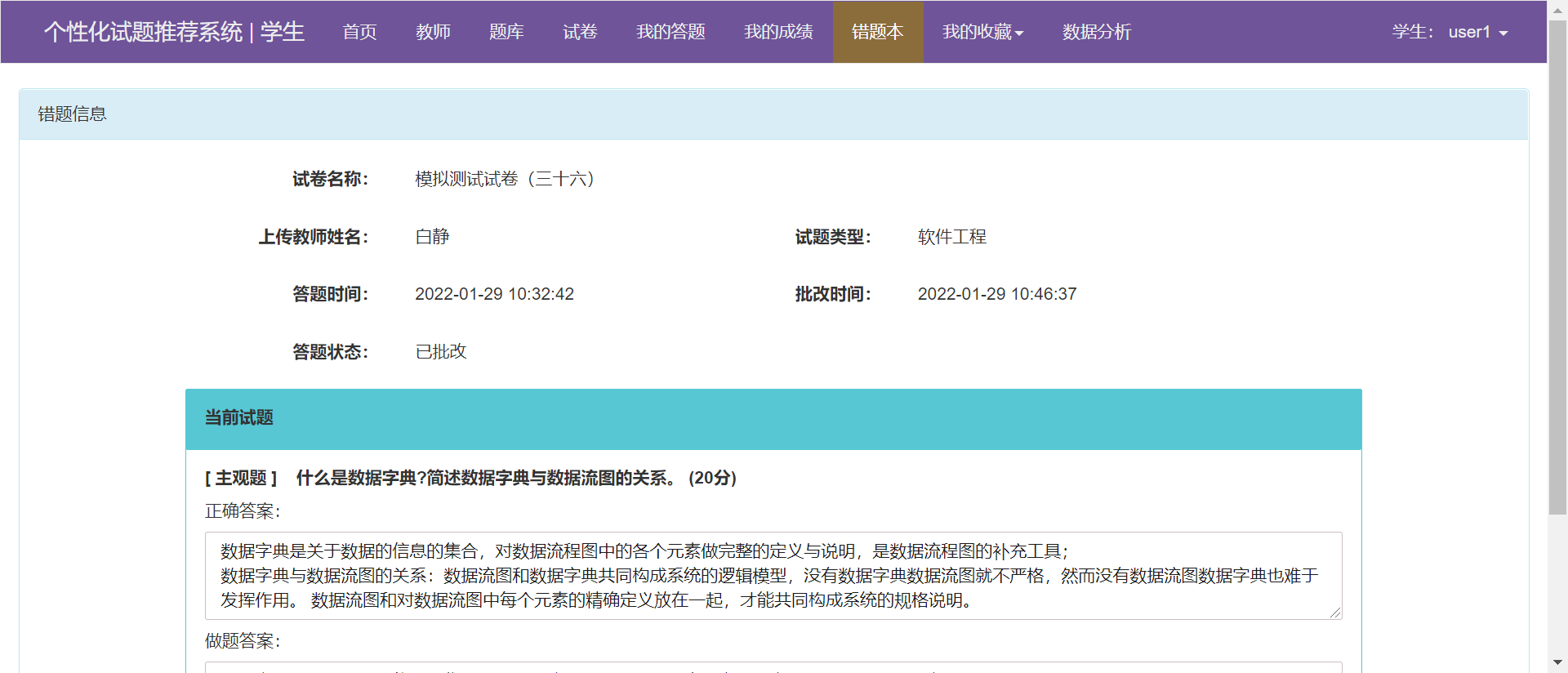The height and width of the screenshot is (673, 1568).
Task: Open the 题库 nav item
Action: [506, 32]
